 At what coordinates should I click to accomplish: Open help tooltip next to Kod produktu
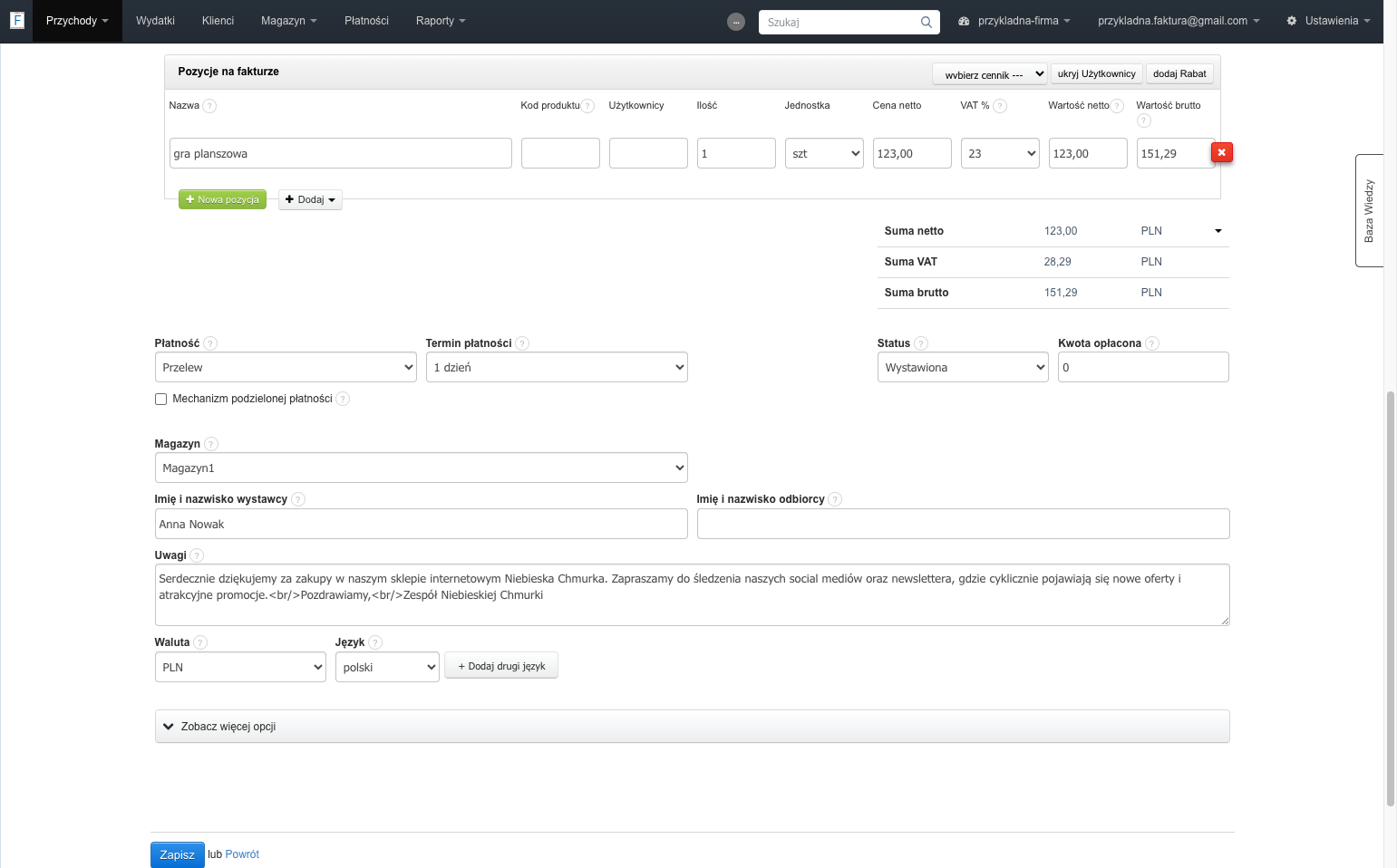point(587,106)
